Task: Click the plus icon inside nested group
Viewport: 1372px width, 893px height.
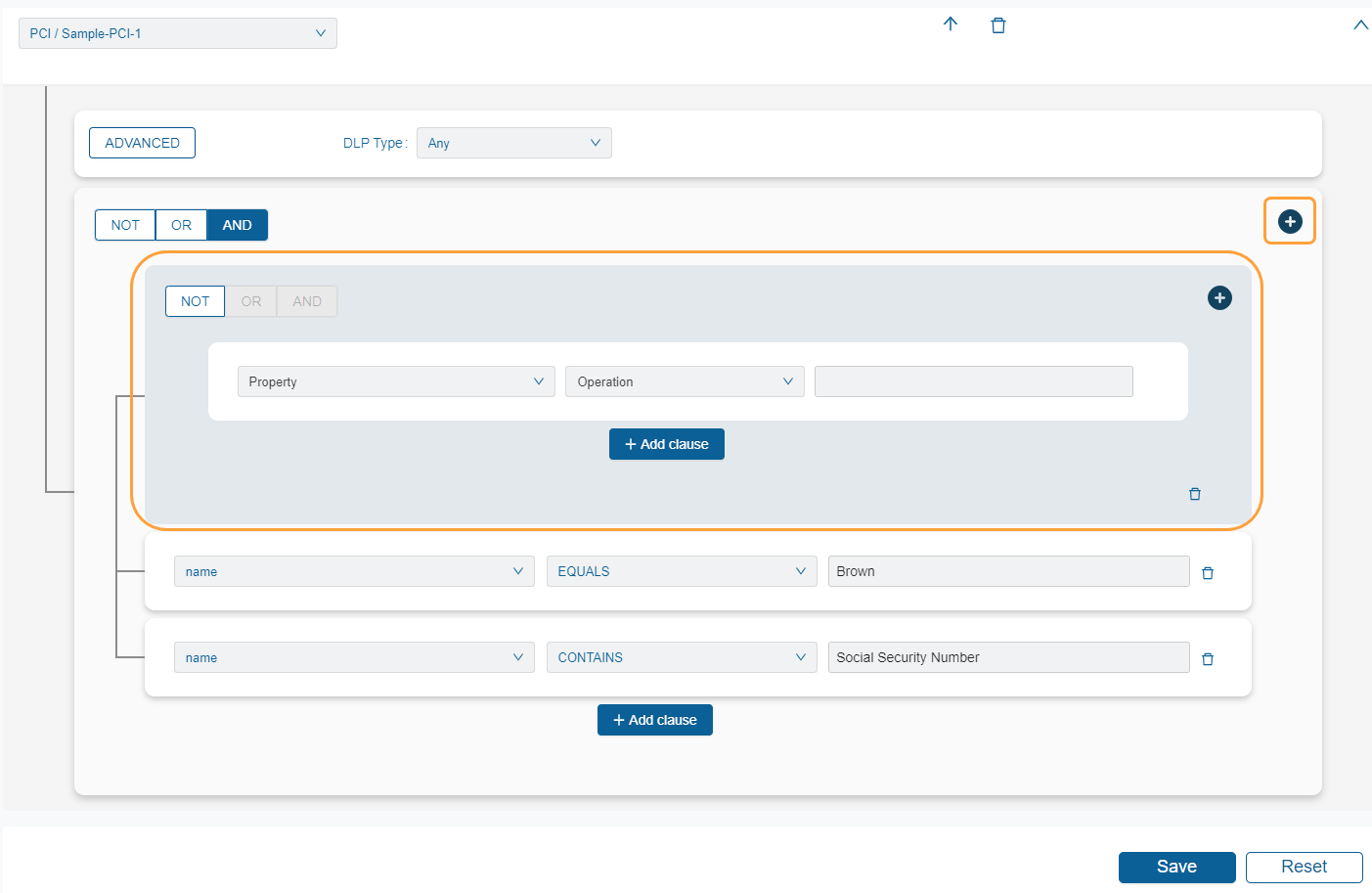Action: (1219, 298)
